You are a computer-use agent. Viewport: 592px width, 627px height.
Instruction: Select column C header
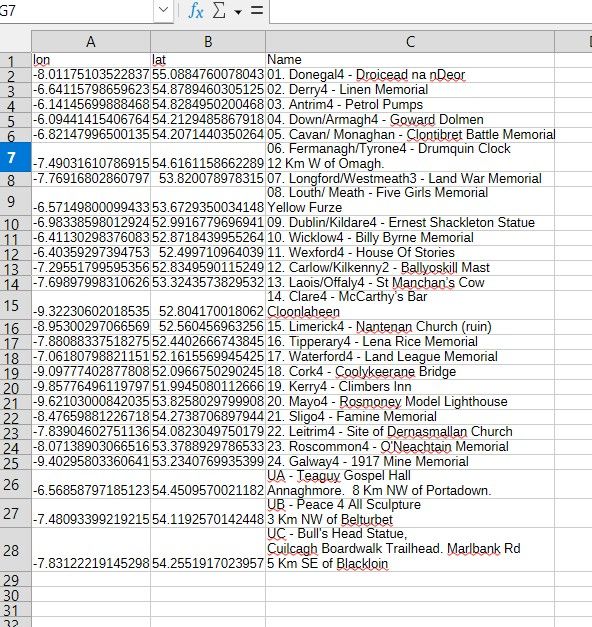tap(410, 42)
